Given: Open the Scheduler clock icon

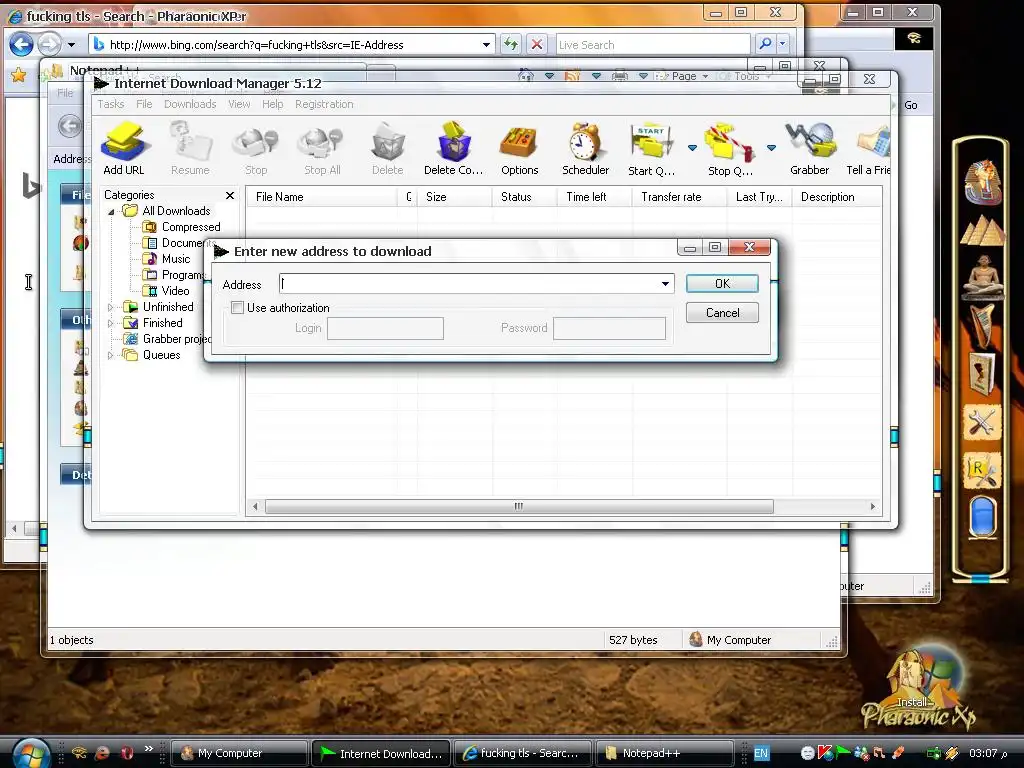Looking at the screenshot, I should pos(585,149).
